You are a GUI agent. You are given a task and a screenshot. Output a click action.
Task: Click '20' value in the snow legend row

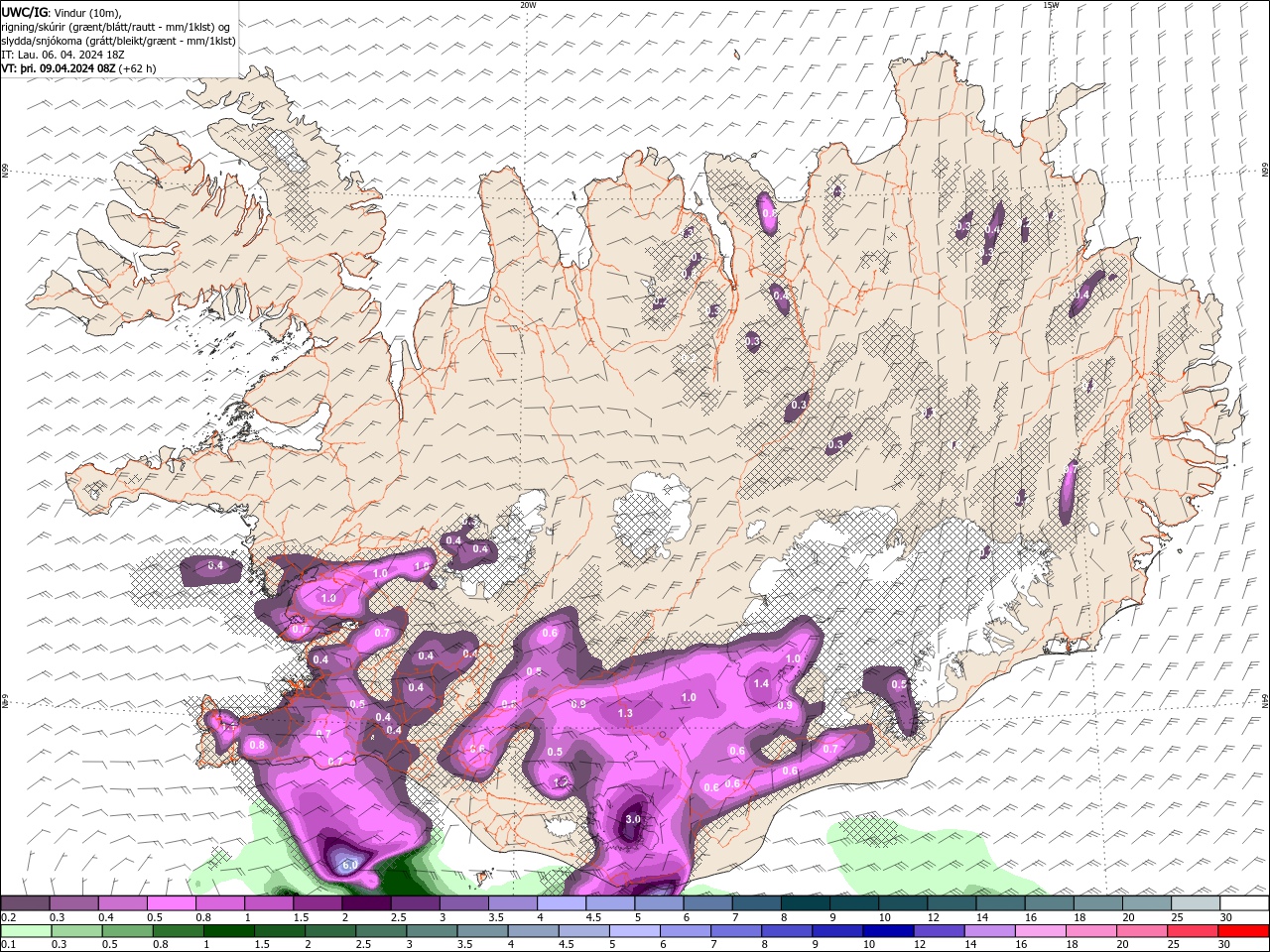click(1128, 917)
